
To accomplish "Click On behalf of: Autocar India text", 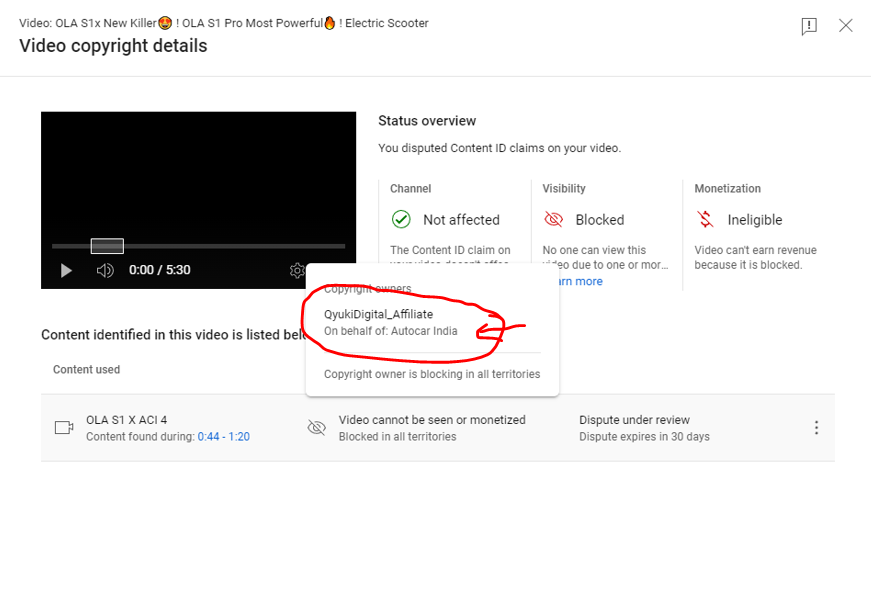I will click(391, 331).
